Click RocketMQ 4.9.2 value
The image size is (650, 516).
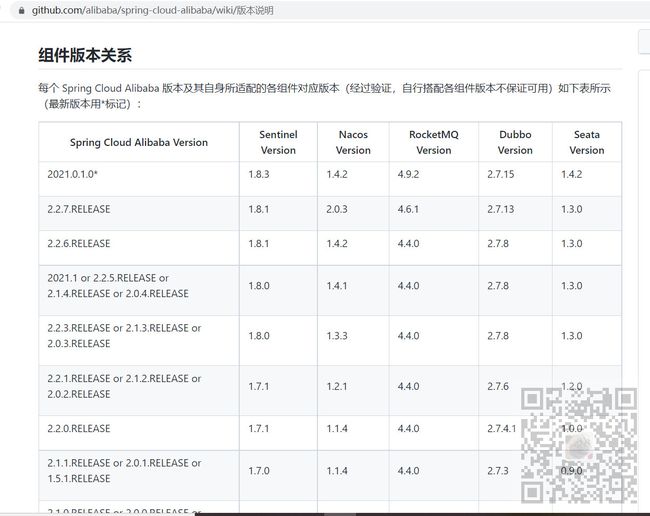tap(408, 174)
